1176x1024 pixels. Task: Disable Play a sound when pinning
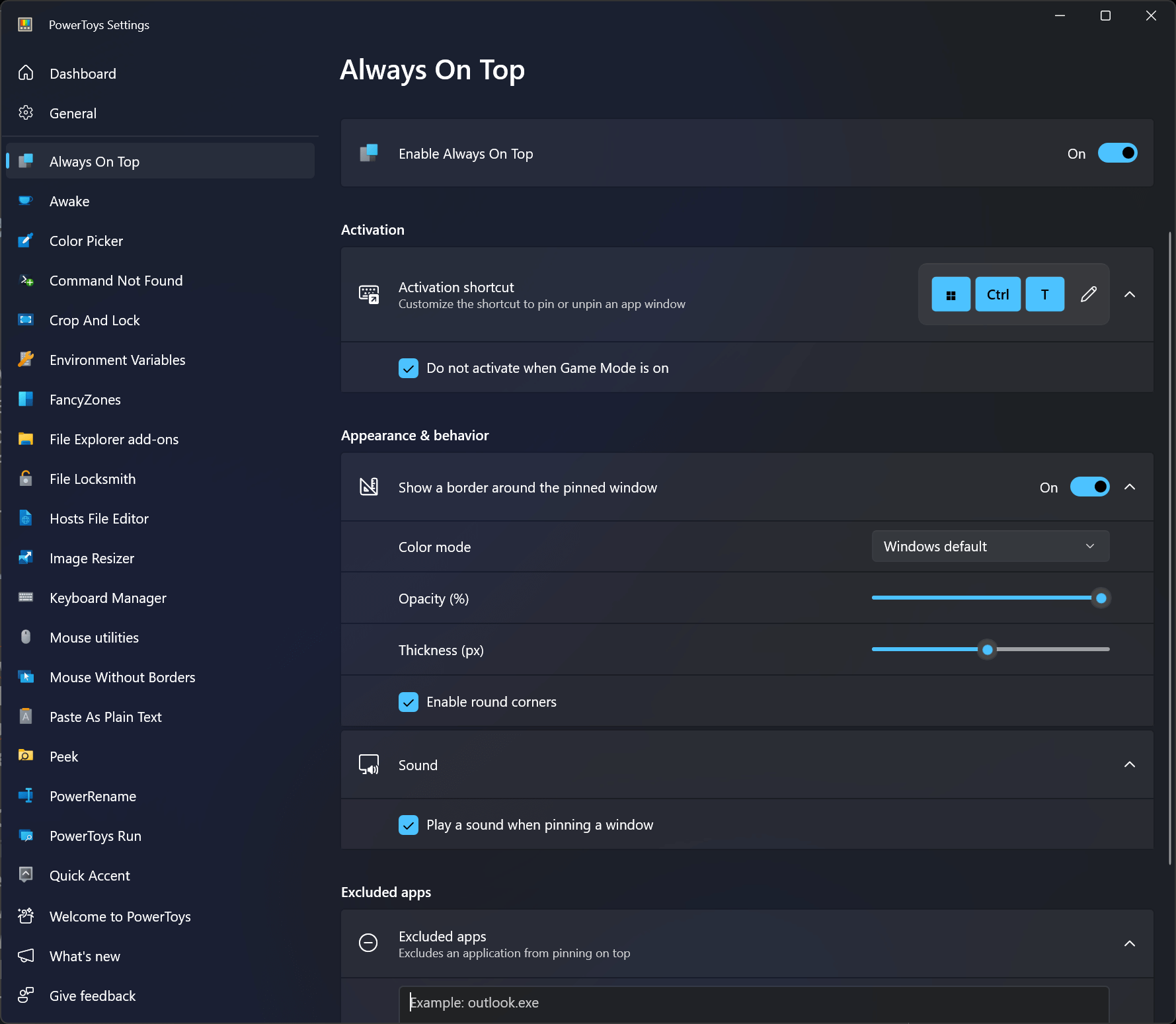409,825
